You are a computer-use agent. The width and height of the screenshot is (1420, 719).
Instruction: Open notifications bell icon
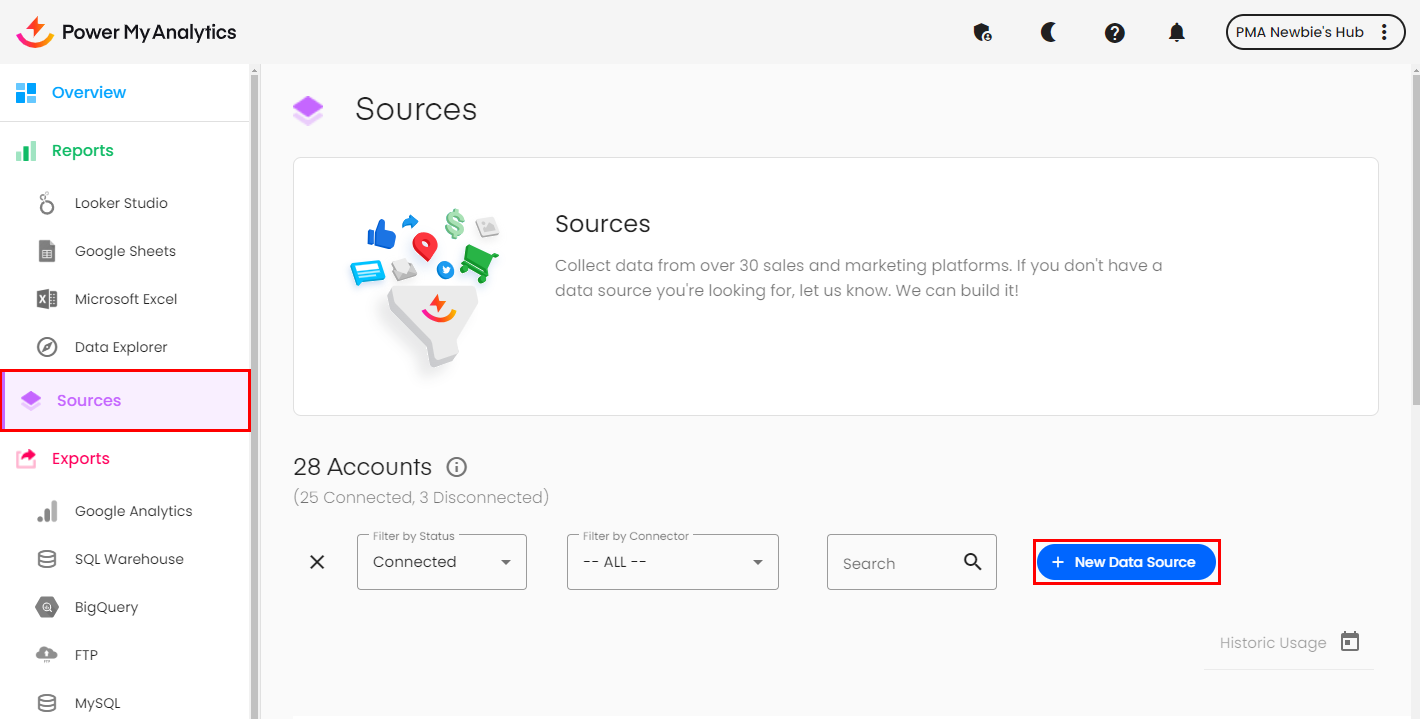pos(1177,32)
